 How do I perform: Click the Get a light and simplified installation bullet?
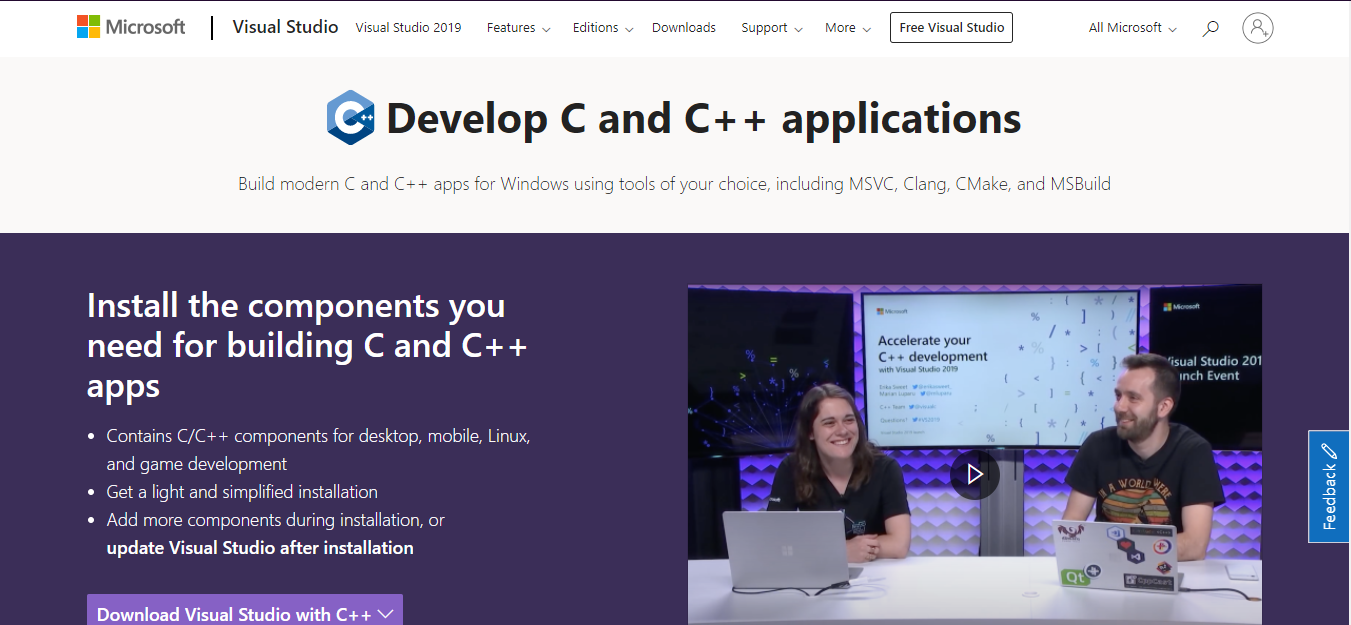[x=242, y=492]
